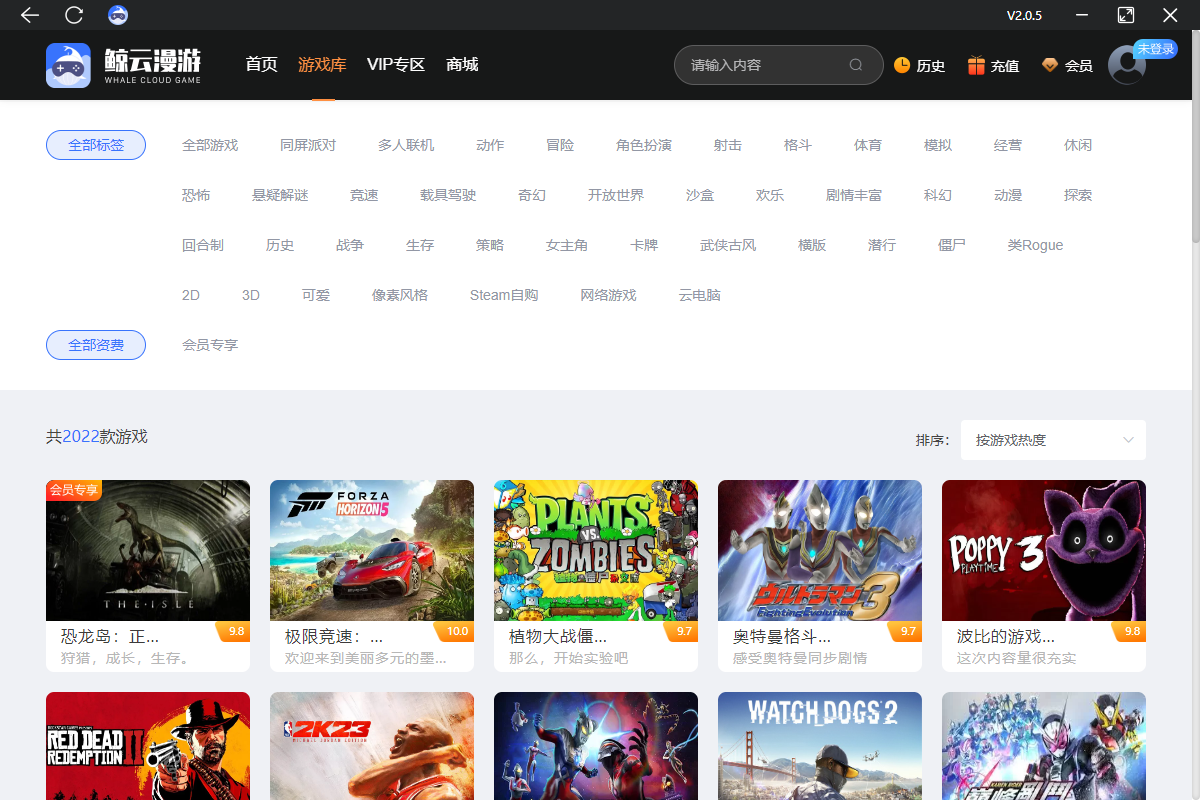Click the Steam自购 tag

[x=504, y=295]
